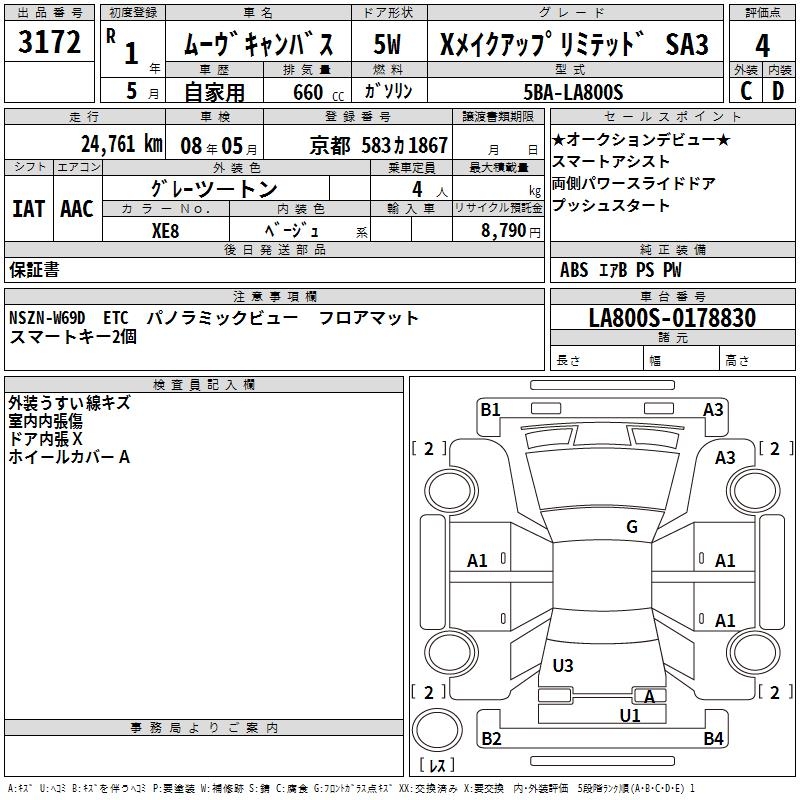Click model code 5BA-LA800S
Image resolution: width=800 pixels, height=800 pixels.
coord(573,92)
